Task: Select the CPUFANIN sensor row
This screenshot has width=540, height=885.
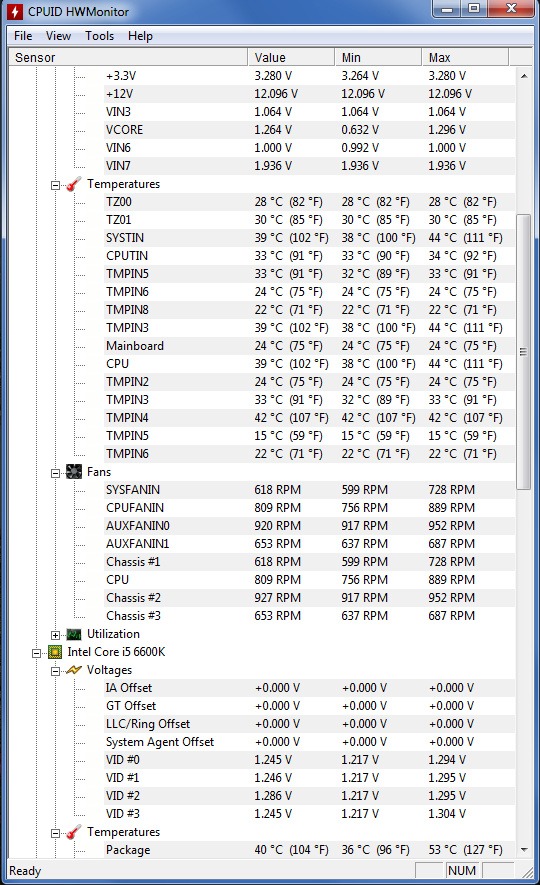Action: tap(262, 507)
